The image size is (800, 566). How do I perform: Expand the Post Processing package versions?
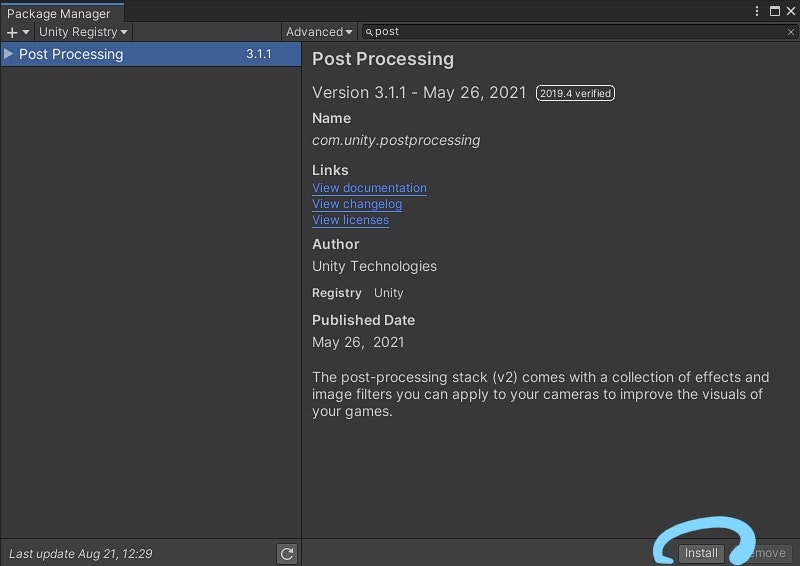(9, 54)
